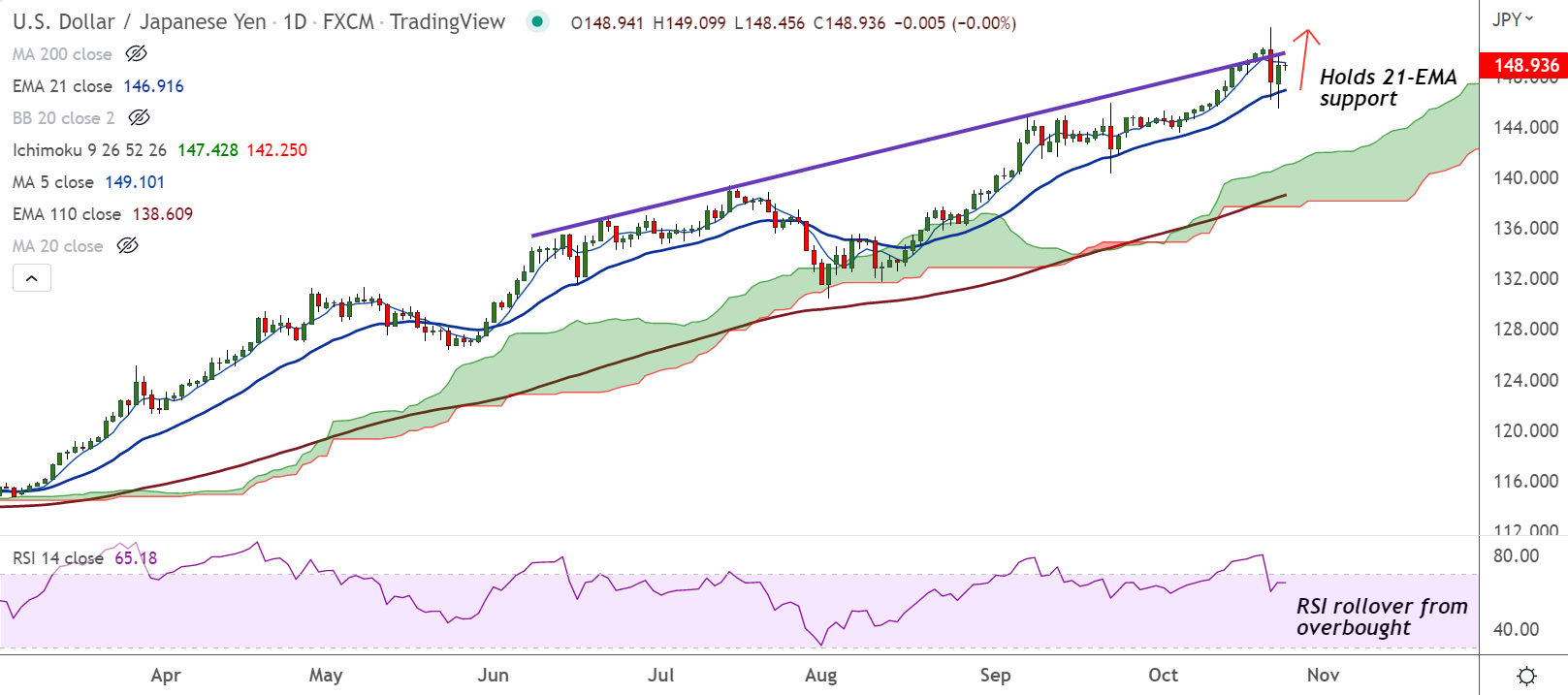
Task: Click the high price H149.099 value
Action: [689, 22]
